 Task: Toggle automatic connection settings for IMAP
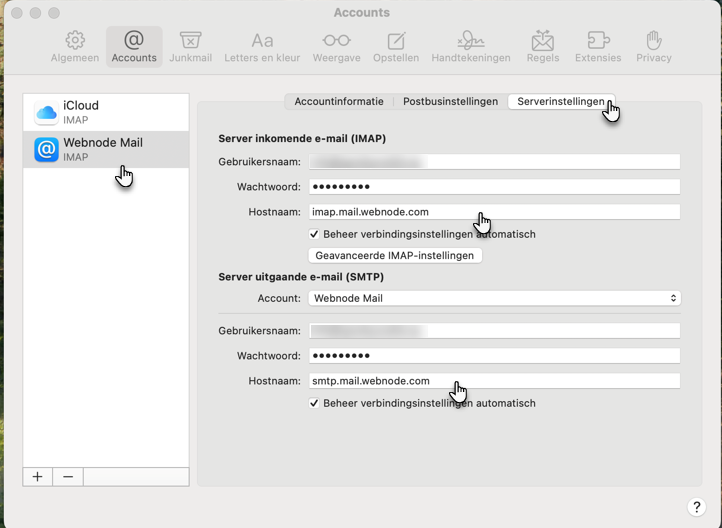314,234
